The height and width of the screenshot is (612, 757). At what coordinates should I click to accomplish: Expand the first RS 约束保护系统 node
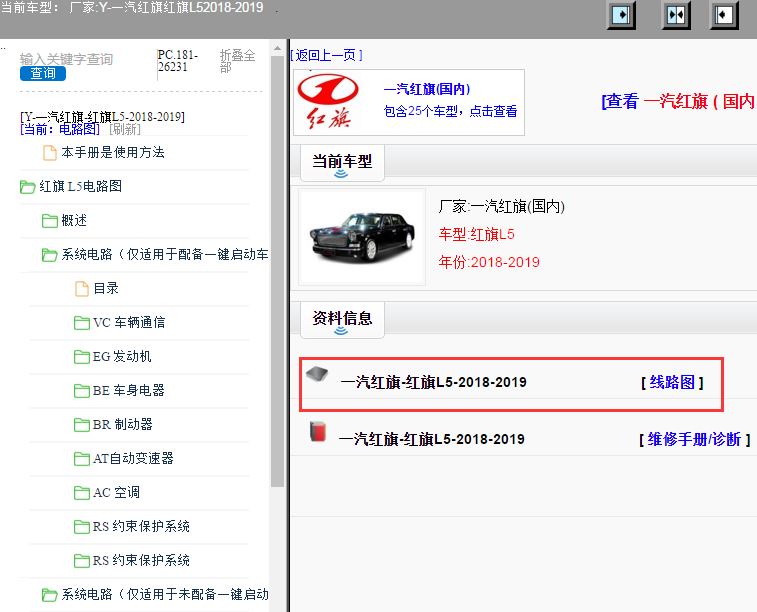coord(141,527)
